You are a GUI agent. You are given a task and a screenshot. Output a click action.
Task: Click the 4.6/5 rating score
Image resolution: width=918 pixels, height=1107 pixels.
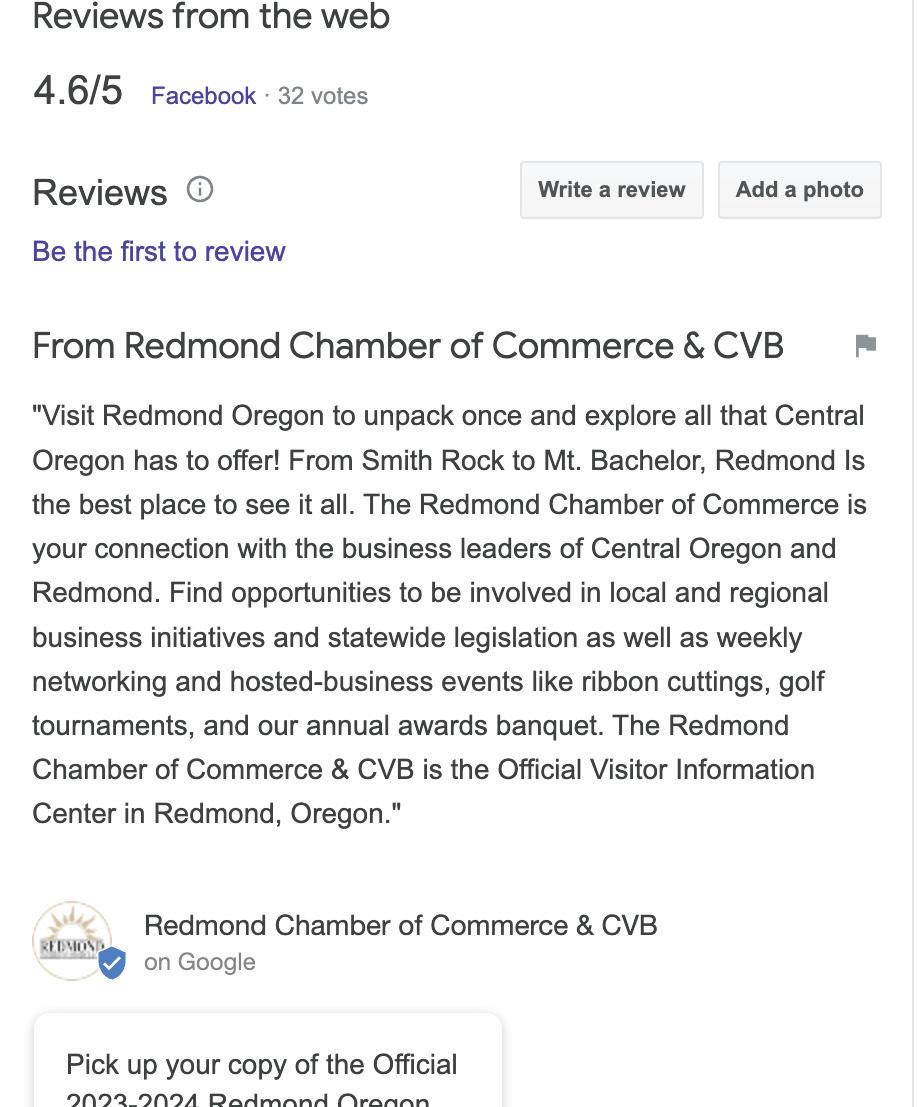click(78, 91)
